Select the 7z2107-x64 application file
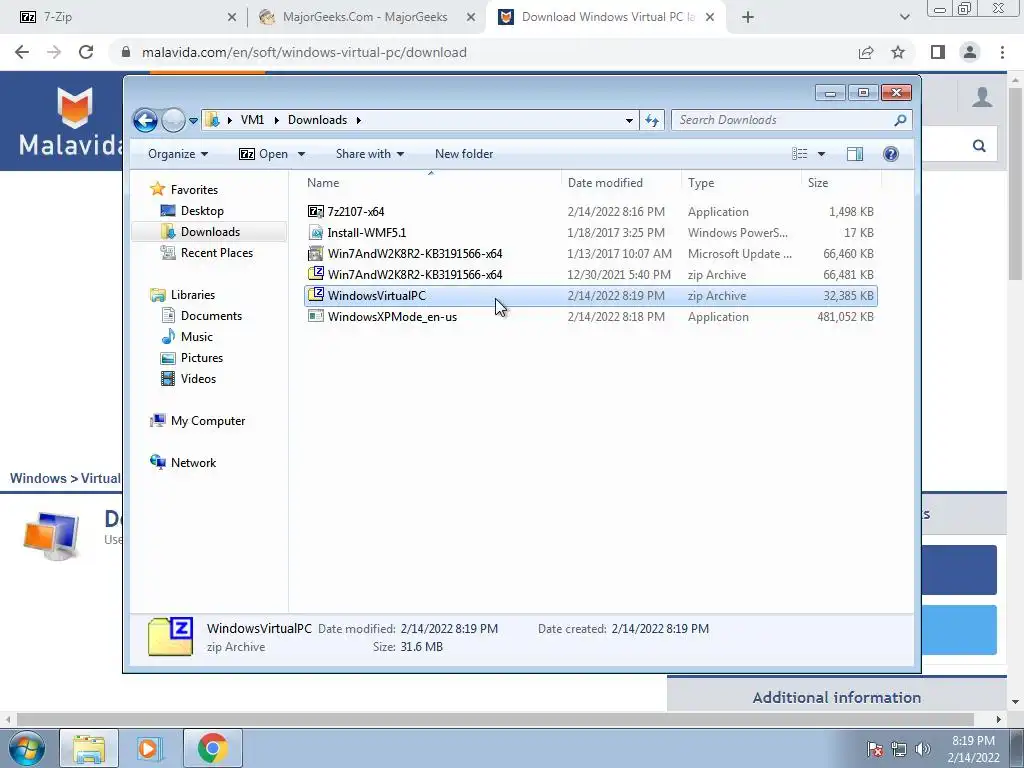Viewport: 1024px width, 768px height. [590, 212]
